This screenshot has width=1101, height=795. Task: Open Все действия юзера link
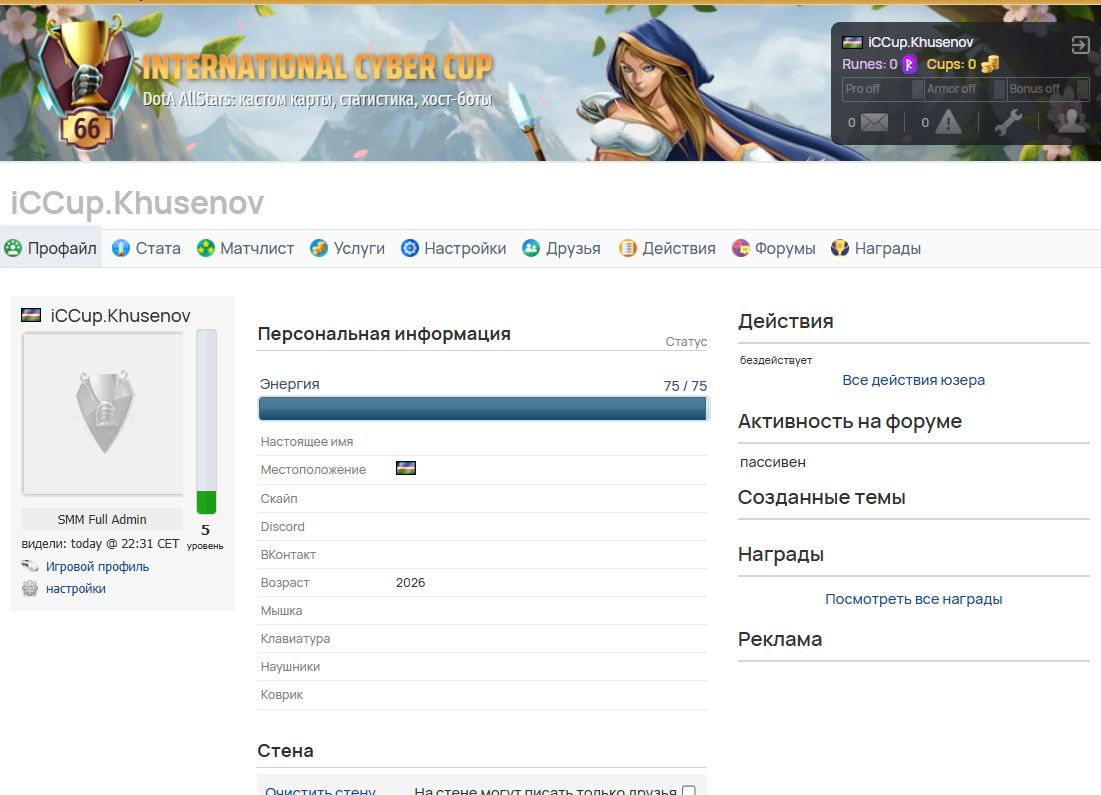(x=914, y=380)
